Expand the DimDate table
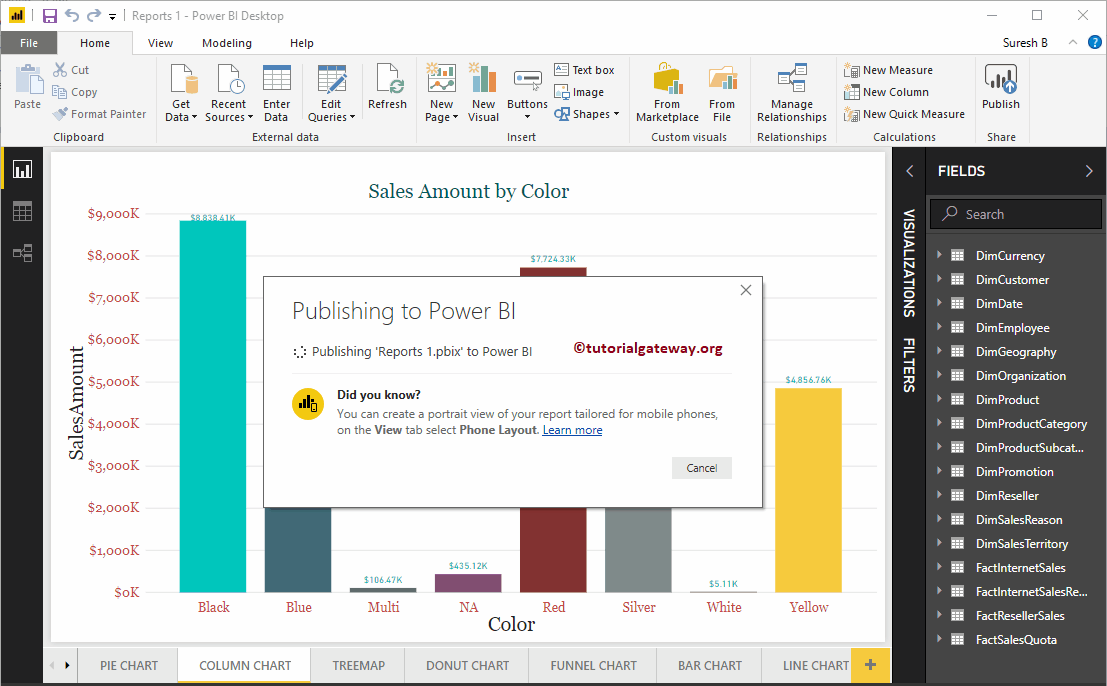This screenshot has width=1107, height=686. (939, 303)
